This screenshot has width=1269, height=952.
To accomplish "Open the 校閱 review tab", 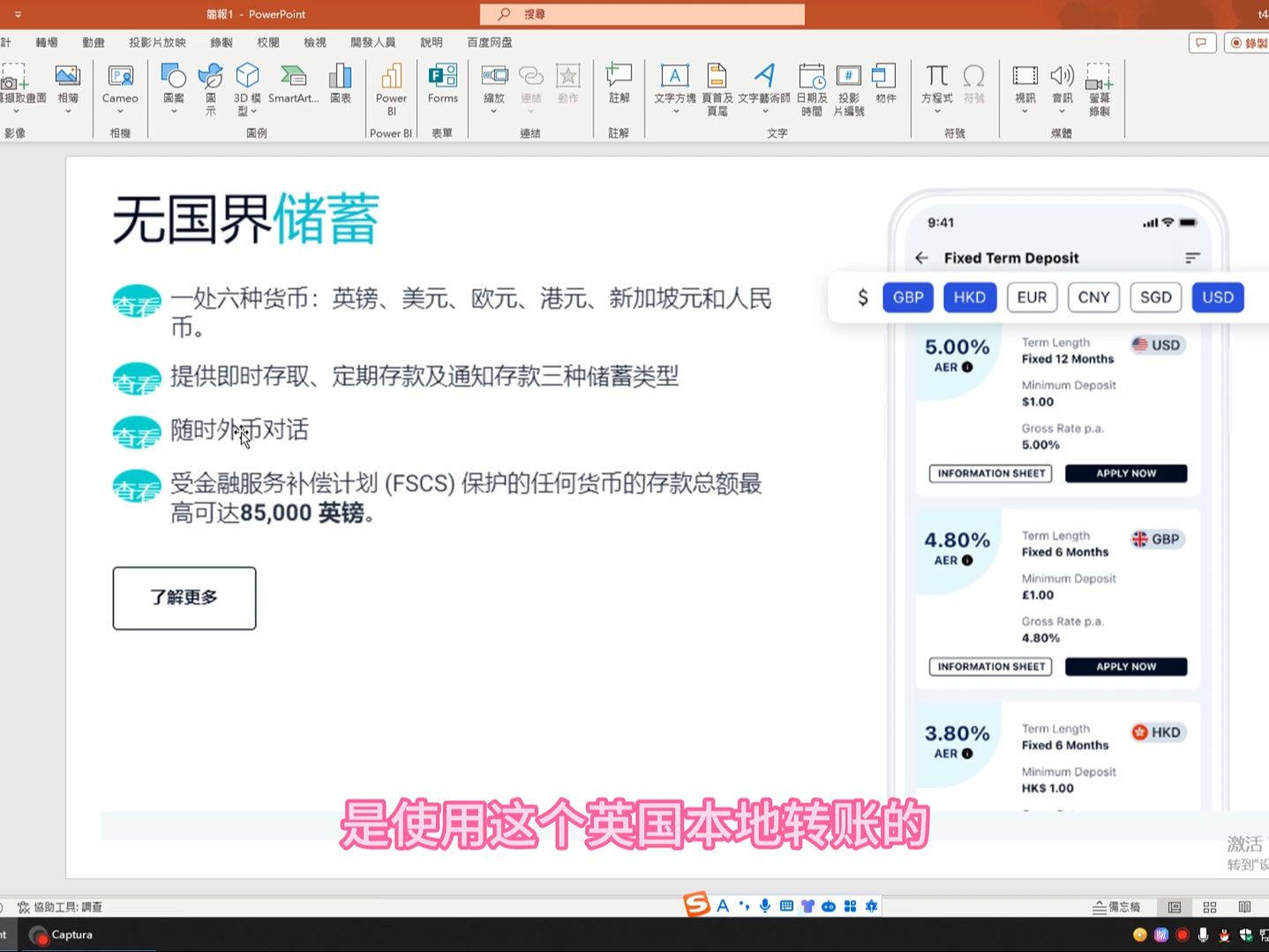I will pyautogui.click(x=268, y=42).
